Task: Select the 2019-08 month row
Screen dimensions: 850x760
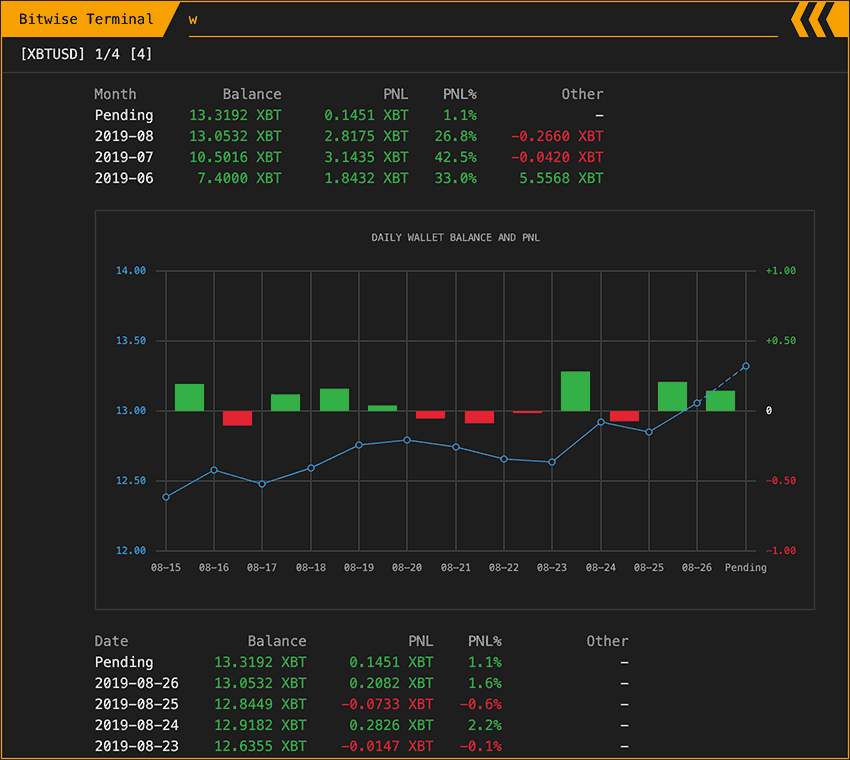Action: click(349, 137)
